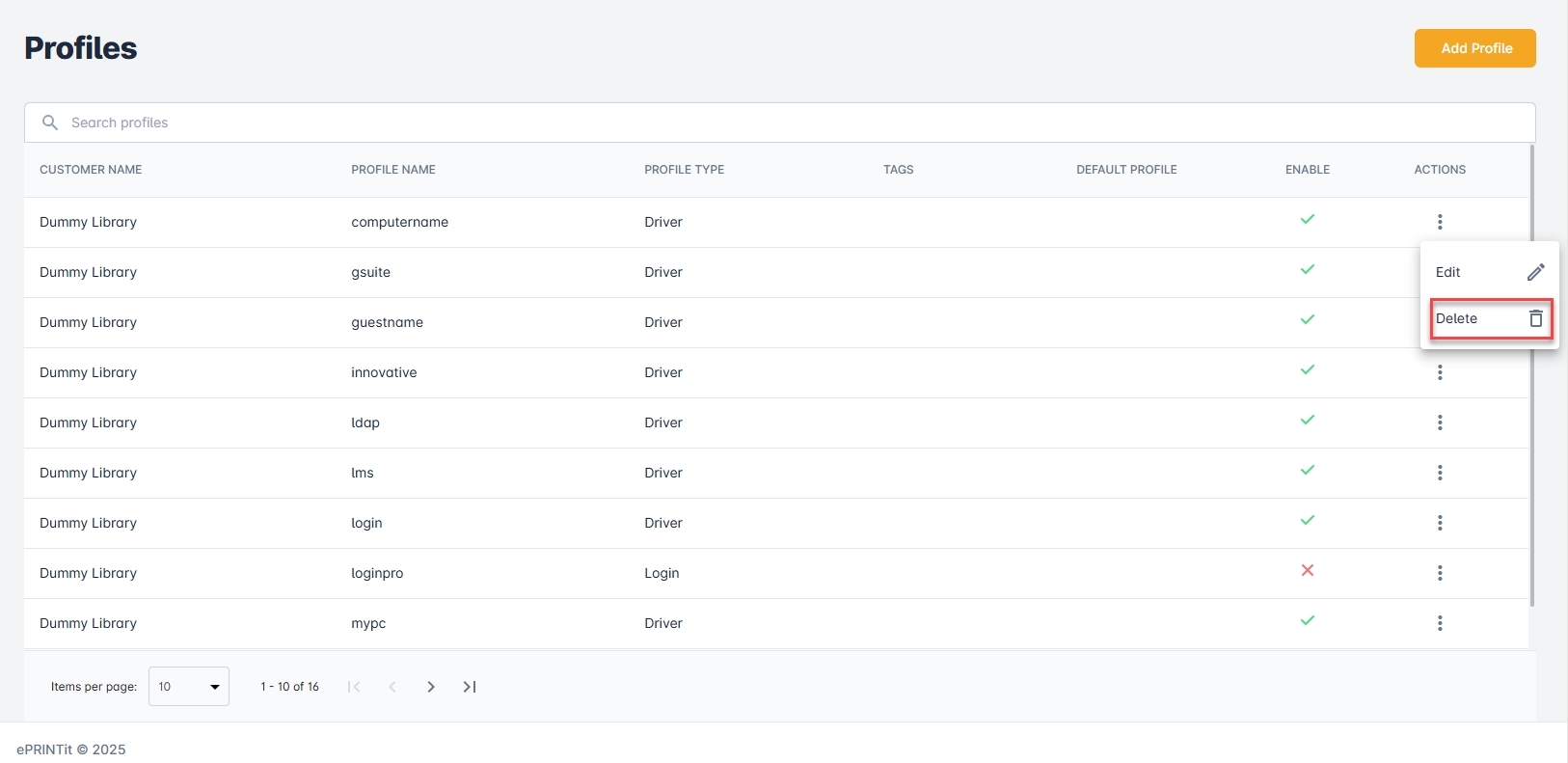Open three-dot menu for mypc row
This screenshot has height=763, width=1568.
coord(1440,623)
